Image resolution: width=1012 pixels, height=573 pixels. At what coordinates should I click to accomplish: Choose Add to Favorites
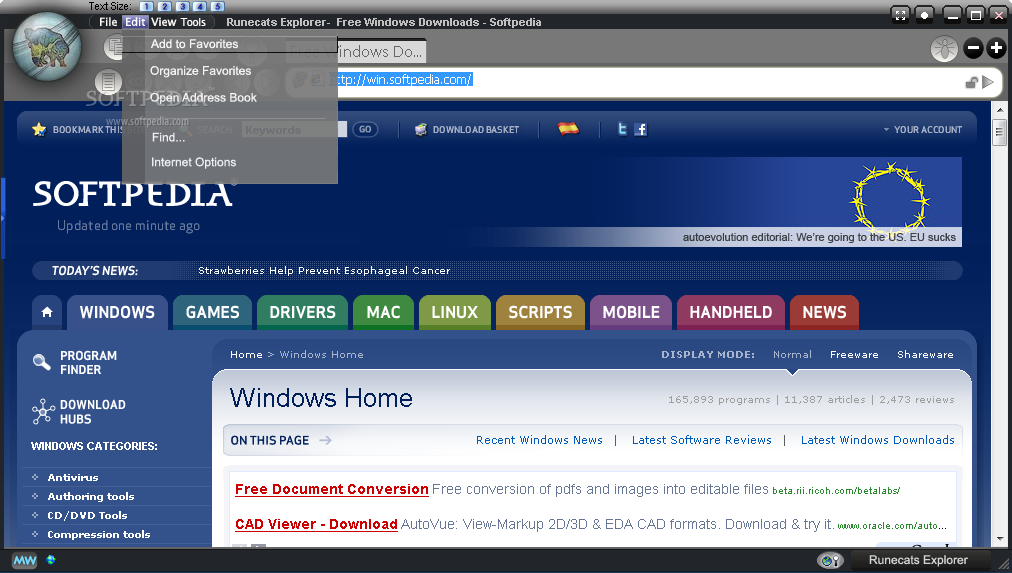click(x=194, y=44)
